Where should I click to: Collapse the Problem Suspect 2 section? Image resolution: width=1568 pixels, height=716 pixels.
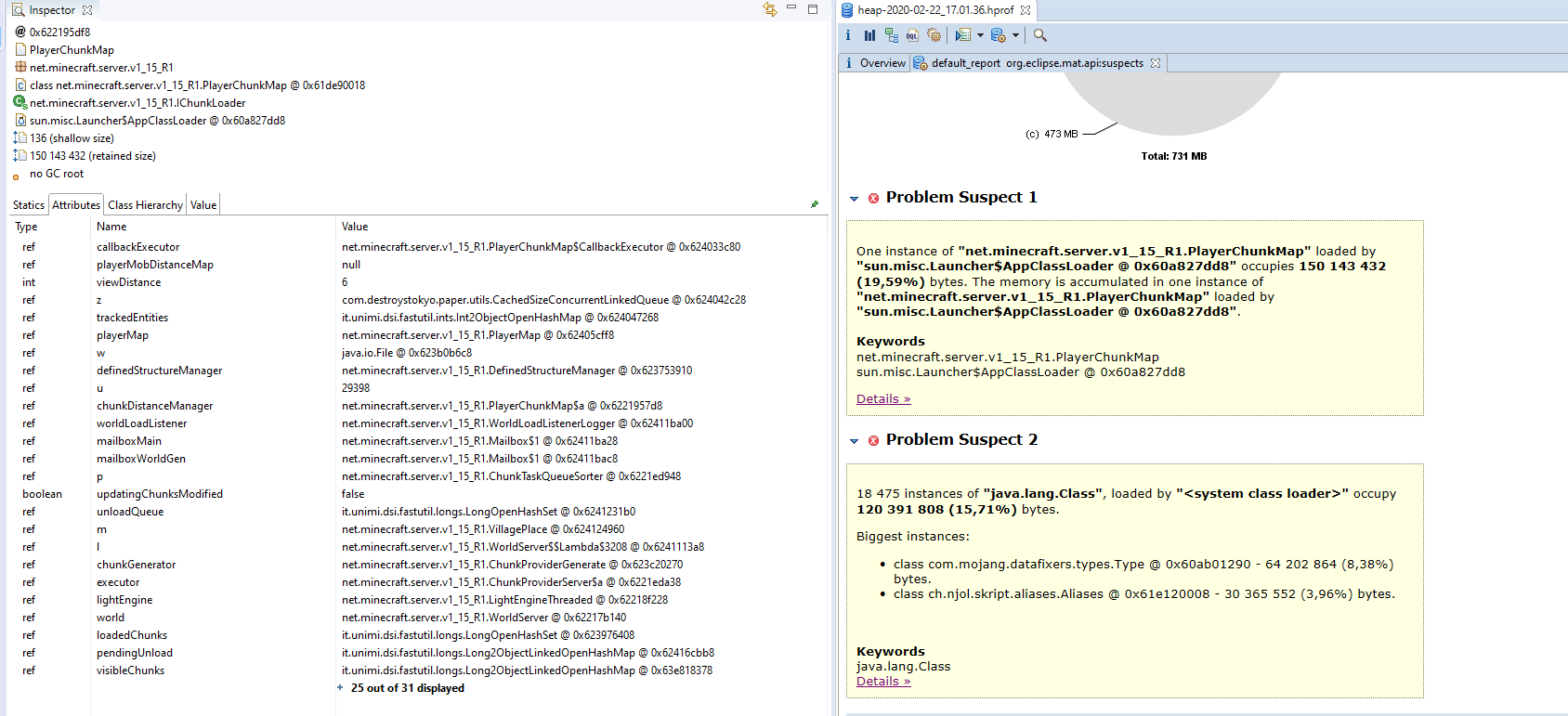pyautogui.click(x=854, y=440)
